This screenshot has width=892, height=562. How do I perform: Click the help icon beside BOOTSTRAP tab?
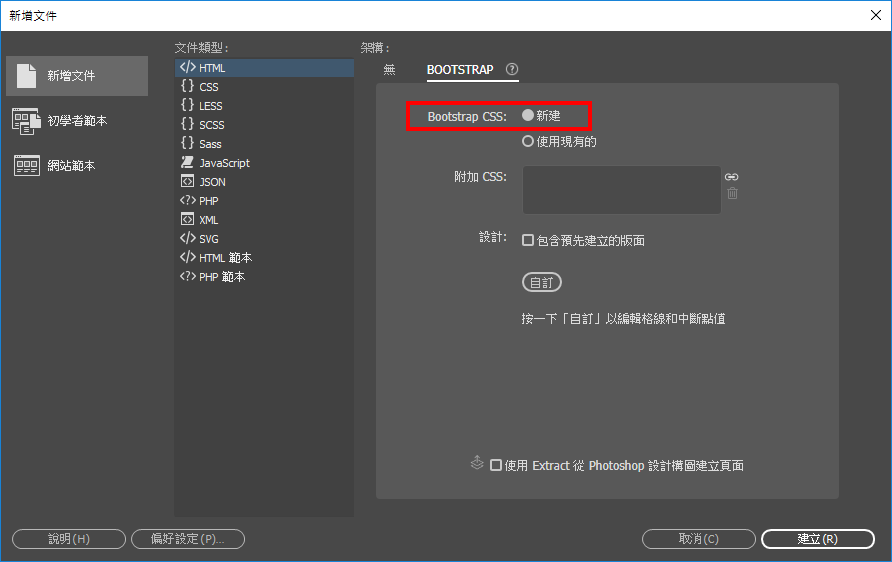click(512, 70)
